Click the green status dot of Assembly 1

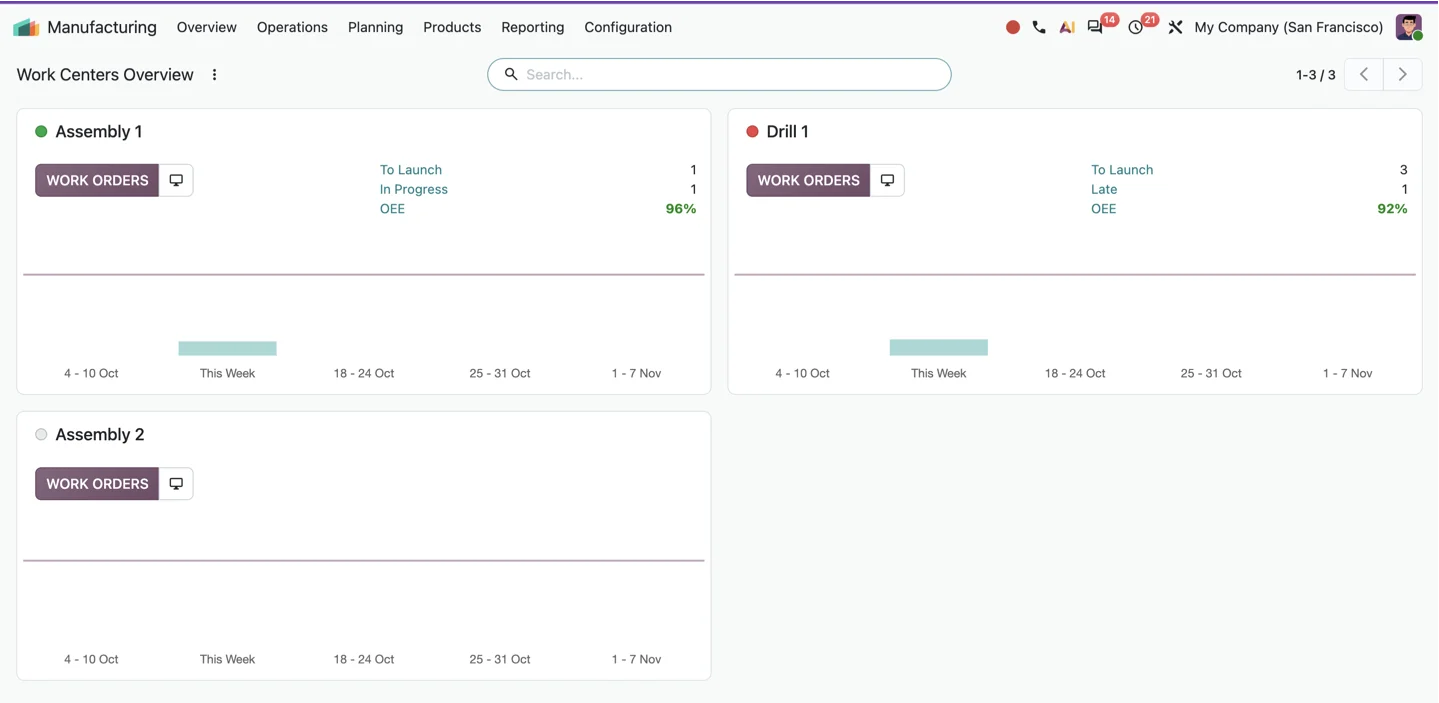tap(41, 131)
